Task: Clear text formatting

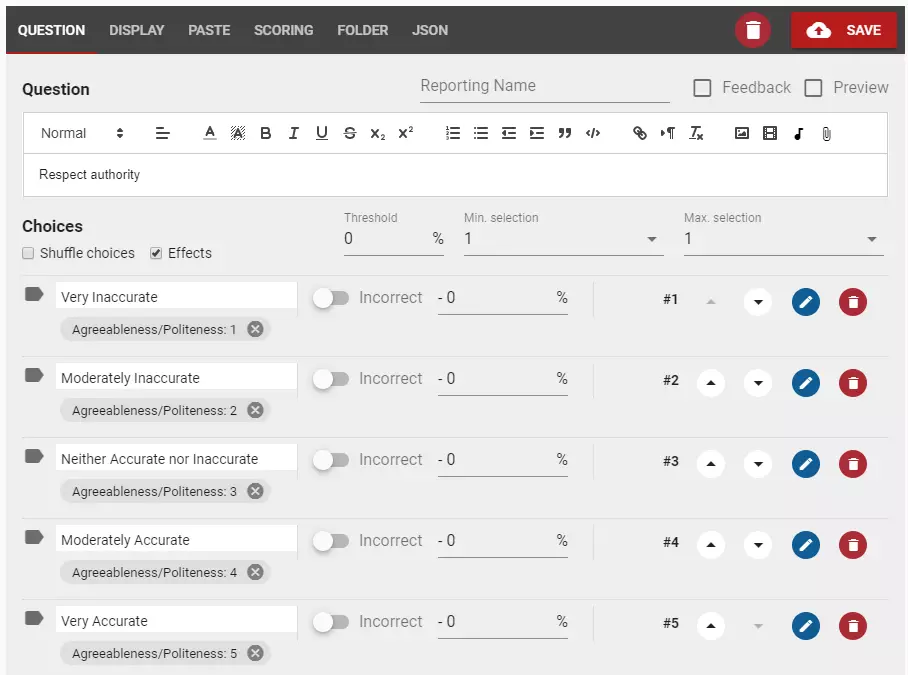Action: (696, 133)
